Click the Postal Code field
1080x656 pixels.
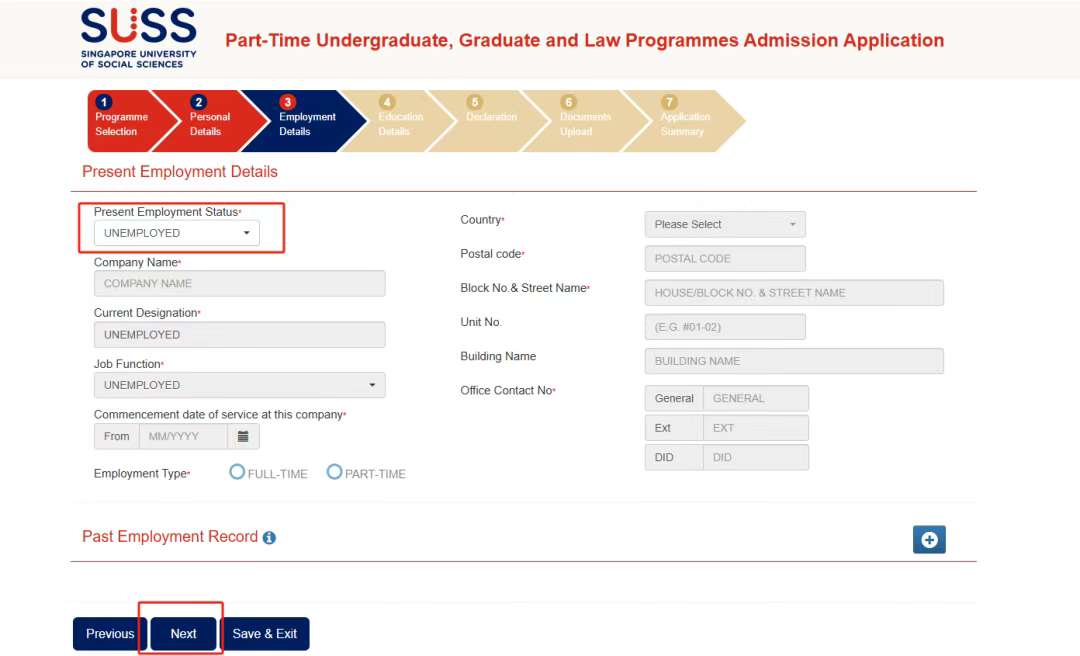[x=725, y=258]
